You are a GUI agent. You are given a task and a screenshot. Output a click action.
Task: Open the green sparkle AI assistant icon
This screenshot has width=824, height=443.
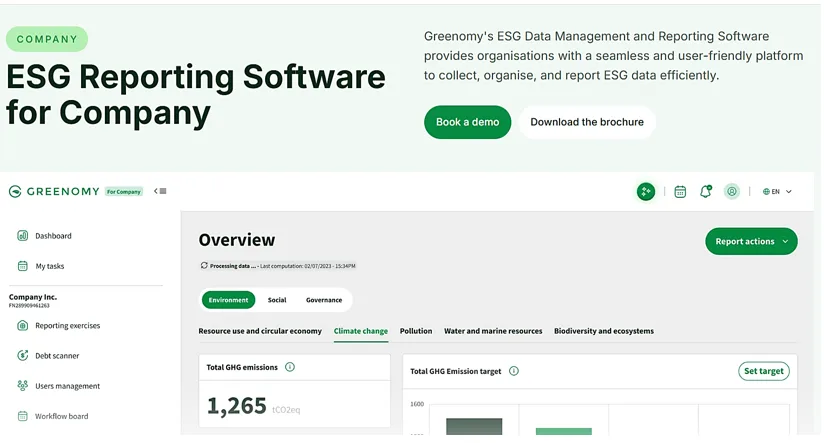(646, 192)
